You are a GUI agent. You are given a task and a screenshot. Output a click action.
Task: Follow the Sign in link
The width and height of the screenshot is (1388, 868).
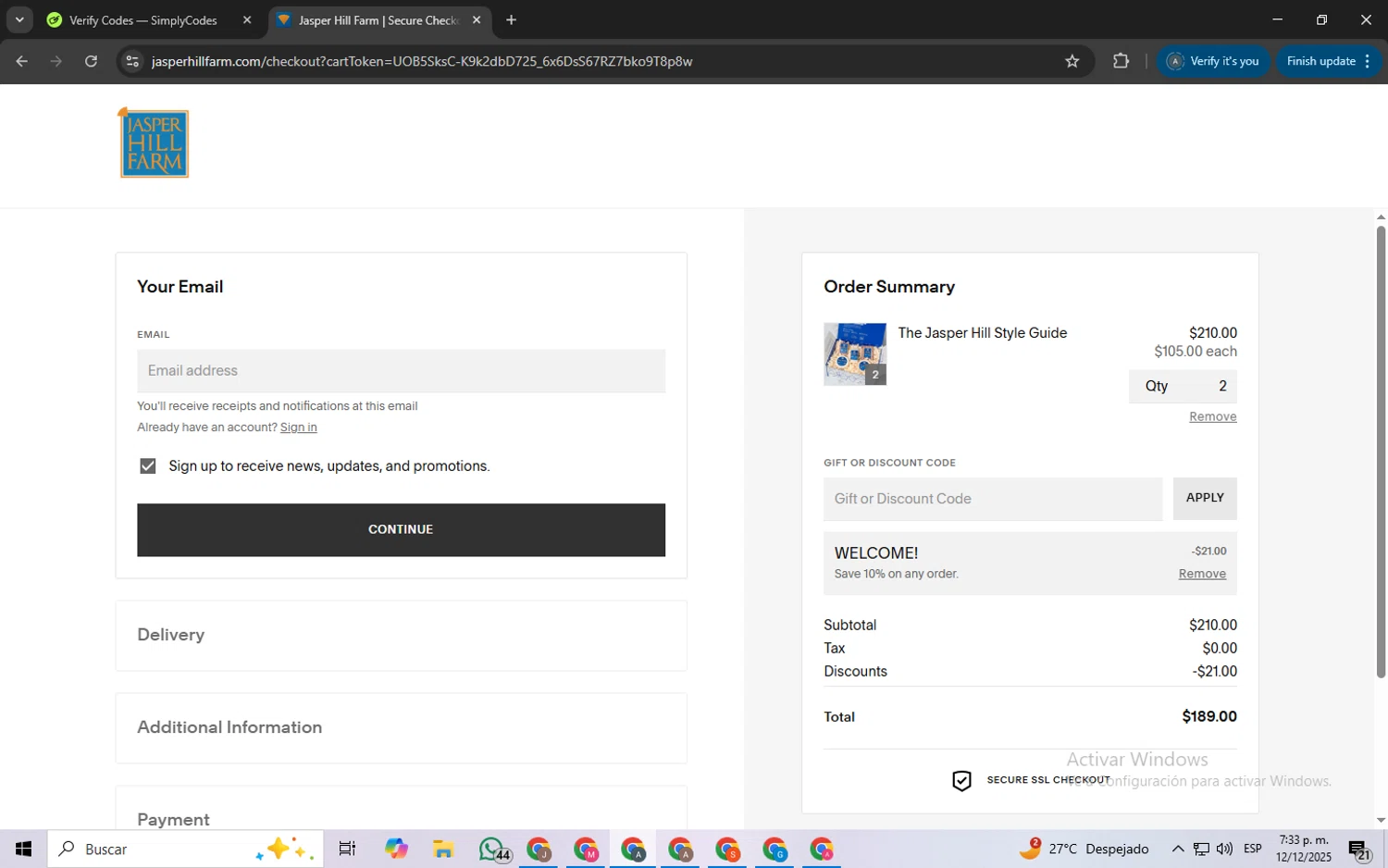click(x=298, y=428)
